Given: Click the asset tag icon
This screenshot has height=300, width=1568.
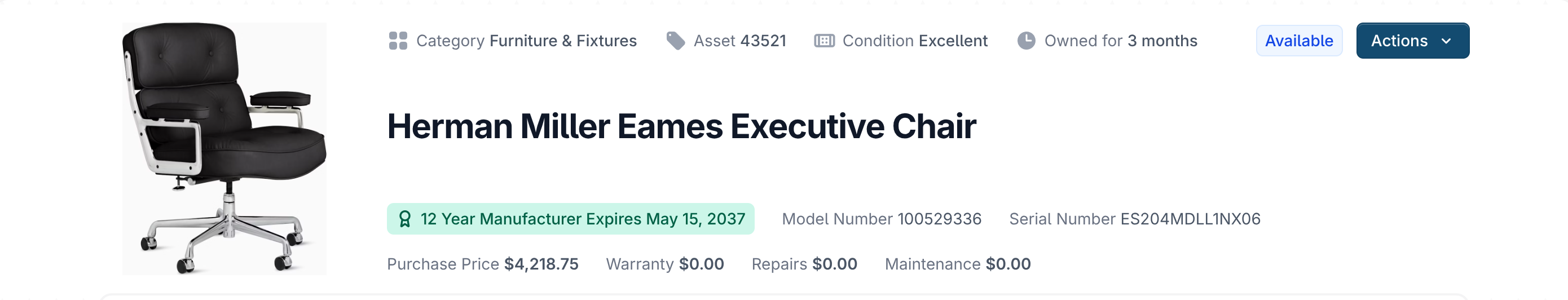Looking at the screenshot, I should point(676,41).
